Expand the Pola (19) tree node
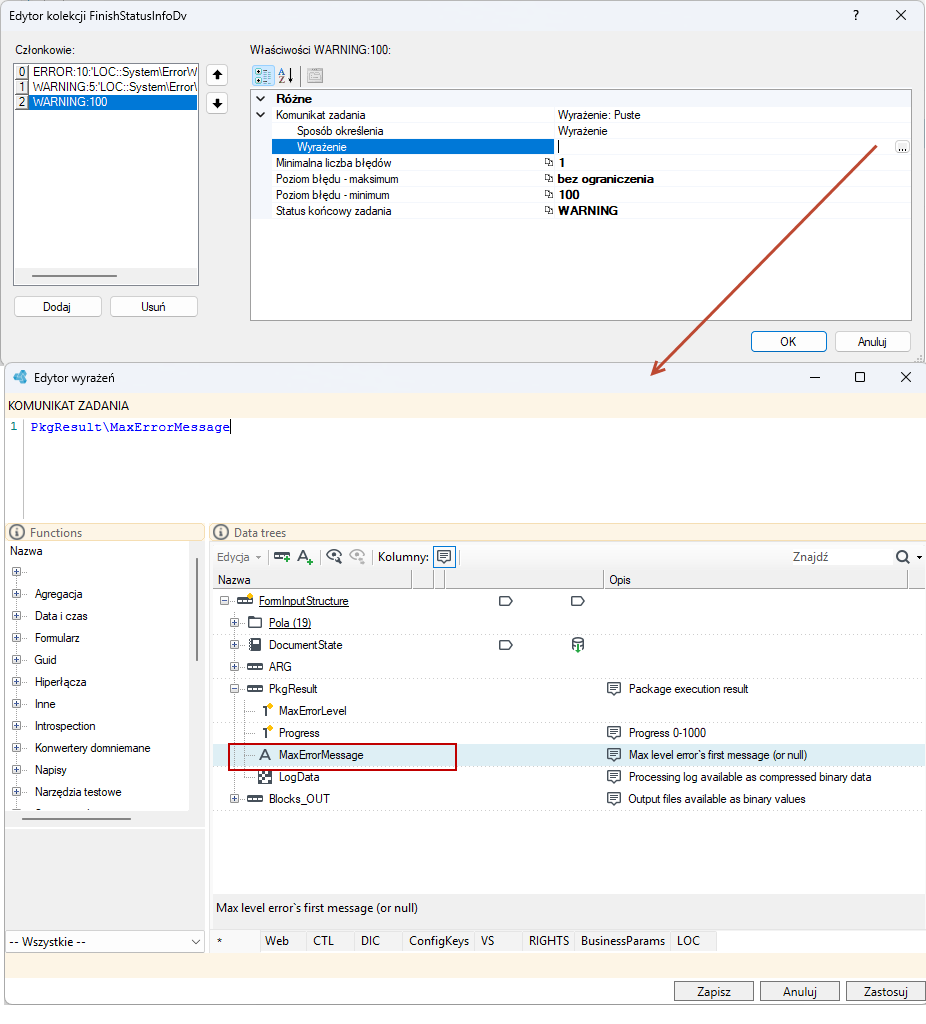The height and width of the screenshot is (1024, 926). (234, 623)
